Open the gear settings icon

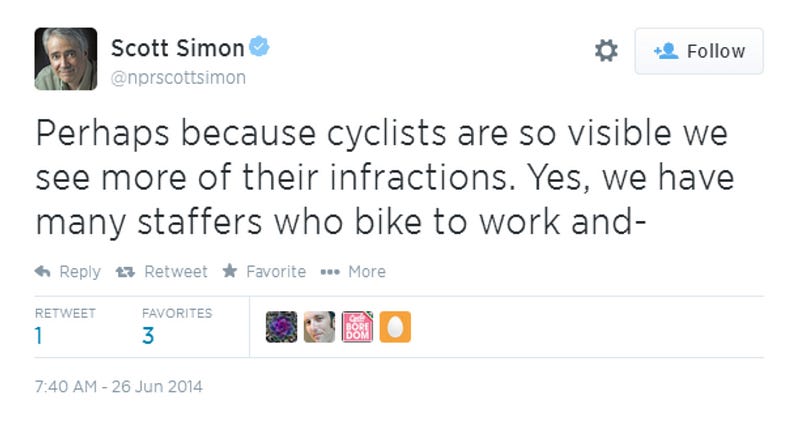[606, 51]
